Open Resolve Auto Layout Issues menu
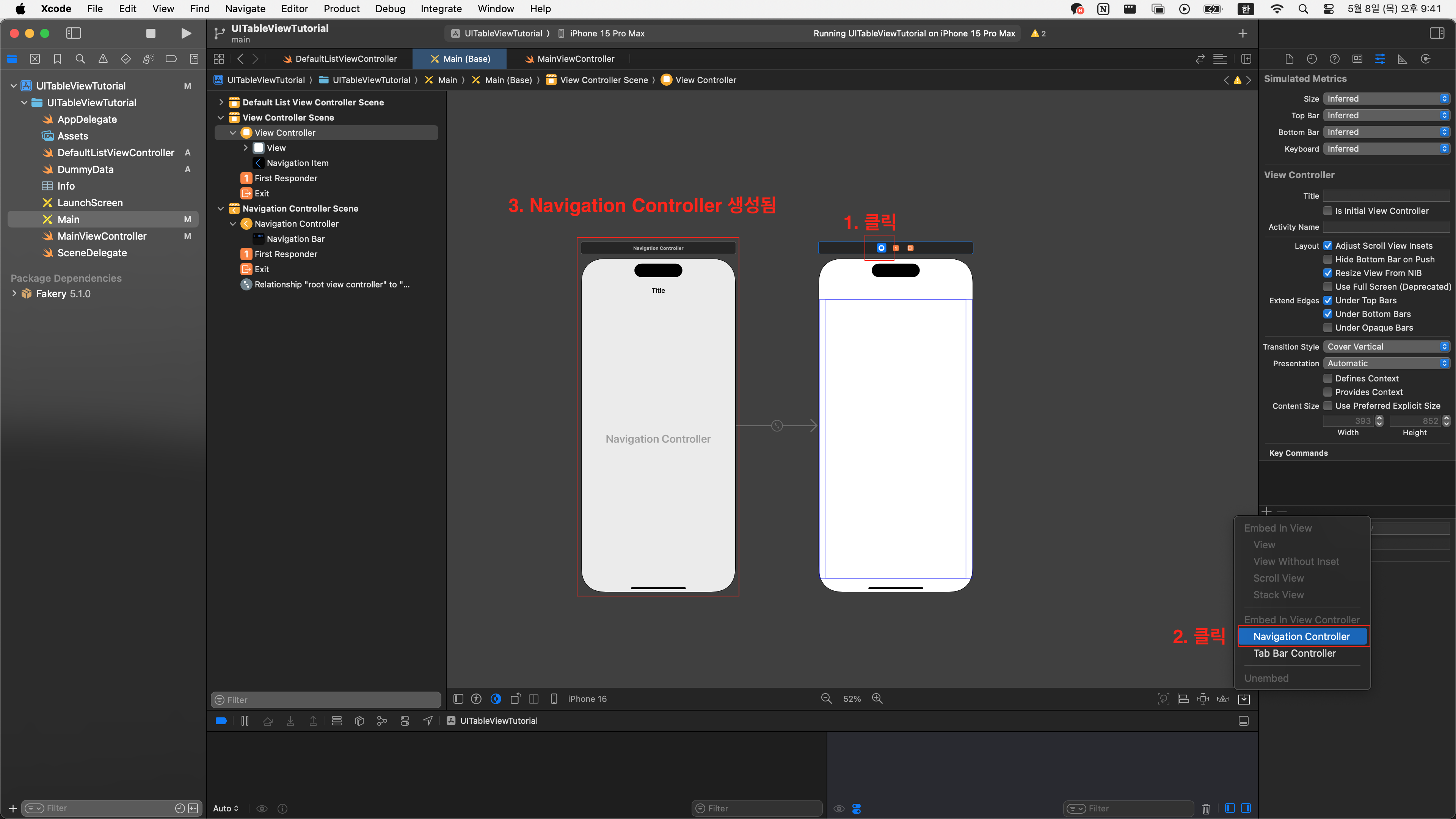 1222,699
